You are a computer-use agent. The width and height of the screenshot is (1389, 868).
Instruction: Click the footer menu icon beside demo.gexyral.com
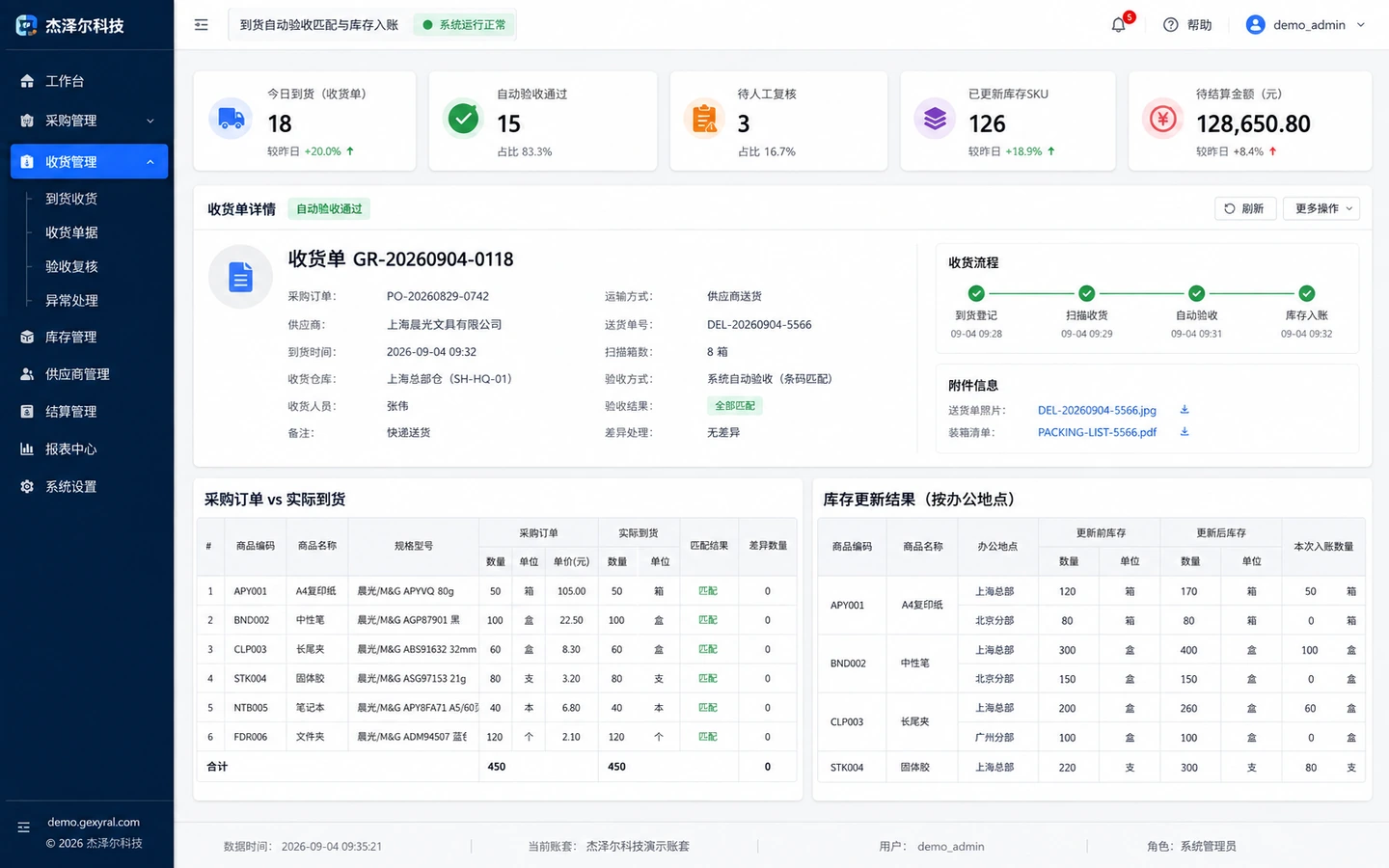coord(24,827)
